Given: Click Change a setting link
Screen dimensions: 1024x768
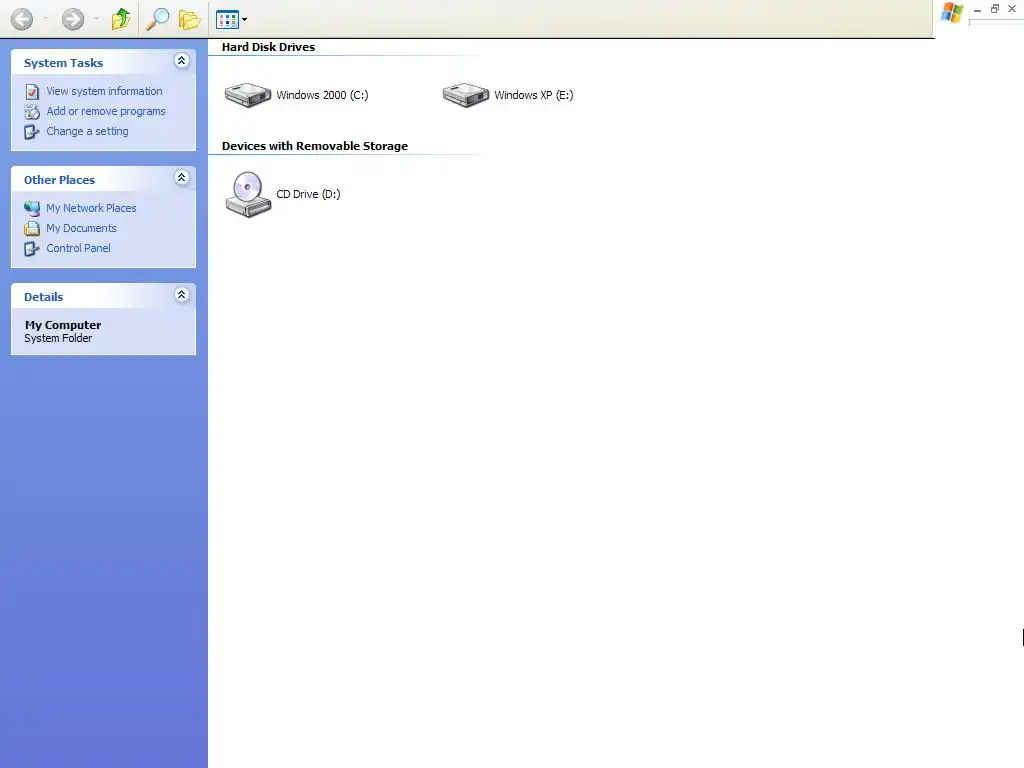Looking at the screenshot, I should click(88, 131).
